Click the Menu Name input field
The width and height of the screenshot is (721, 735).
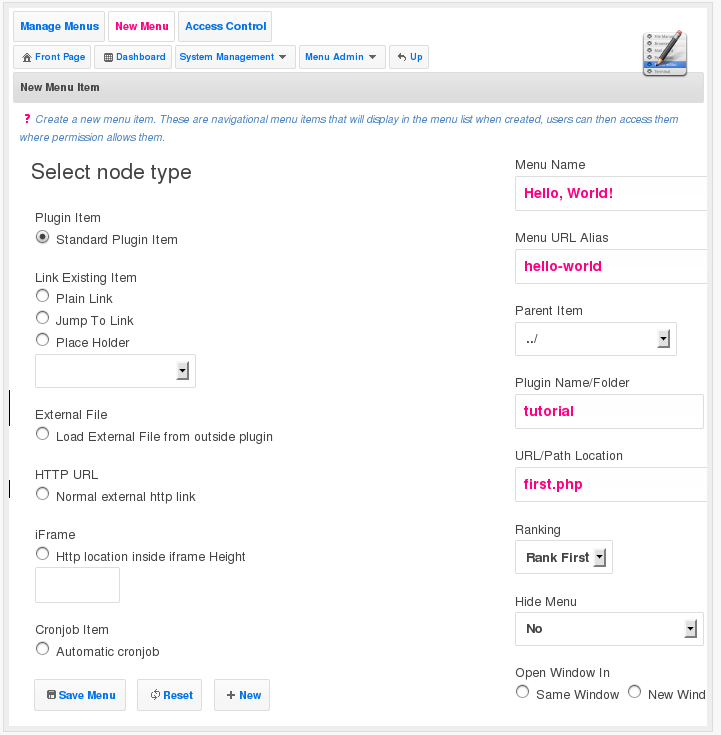click(610, 193)
